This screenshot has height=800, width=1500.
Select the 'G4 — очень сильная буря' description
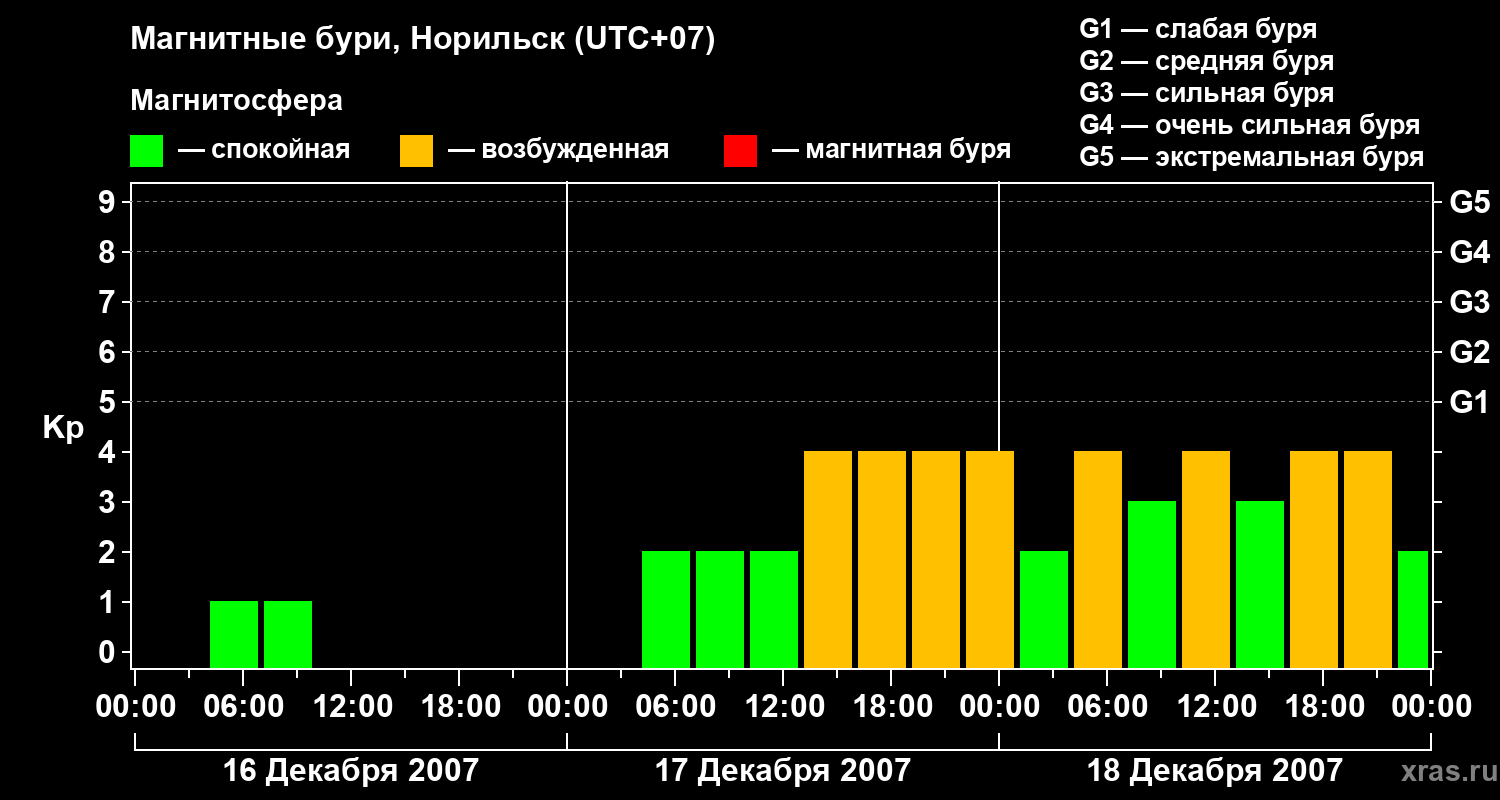[1250, 125]
